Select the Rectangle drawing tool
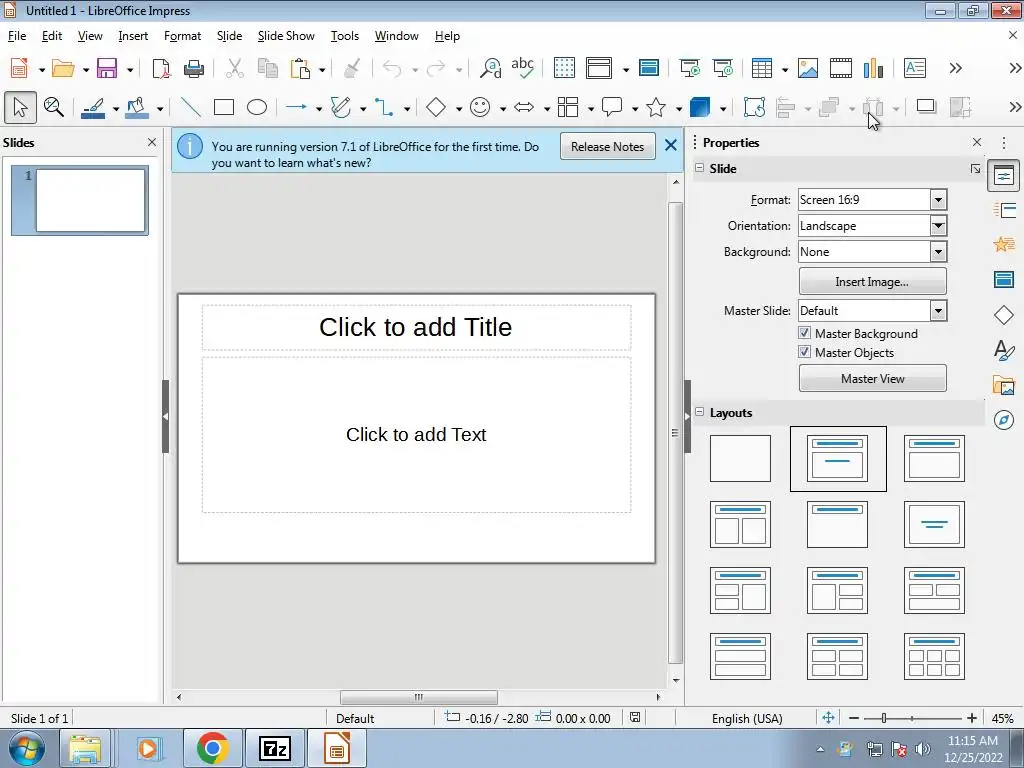Viewport: 1024px width, 768px height. (x=223, y=107)
